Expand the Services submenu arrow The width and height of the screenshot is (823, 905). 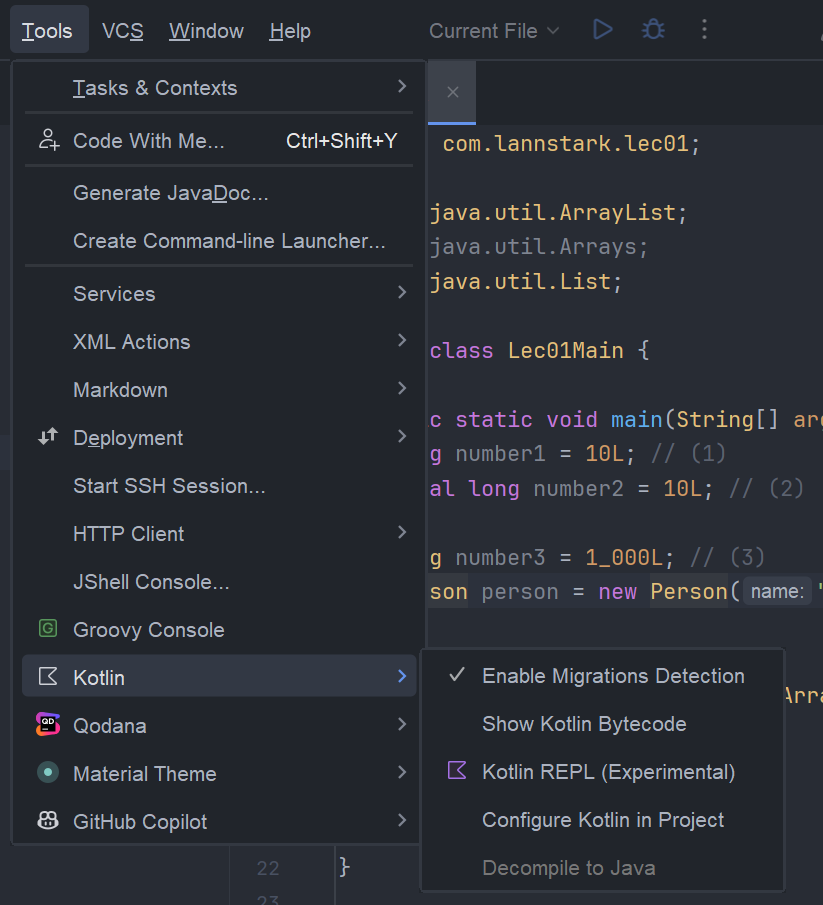point(402,293)
